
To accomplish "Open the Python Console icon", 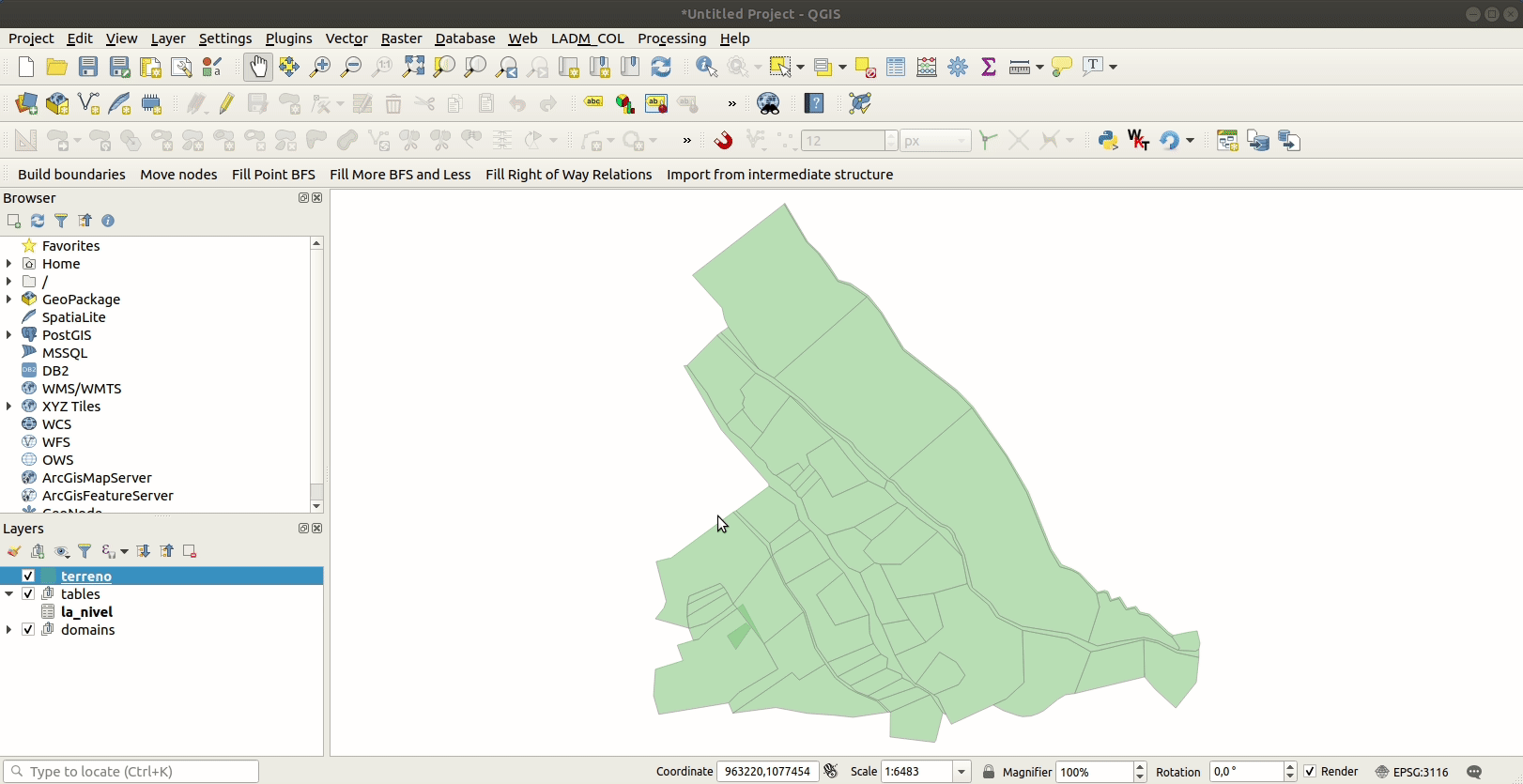I will coord(1108,141).
